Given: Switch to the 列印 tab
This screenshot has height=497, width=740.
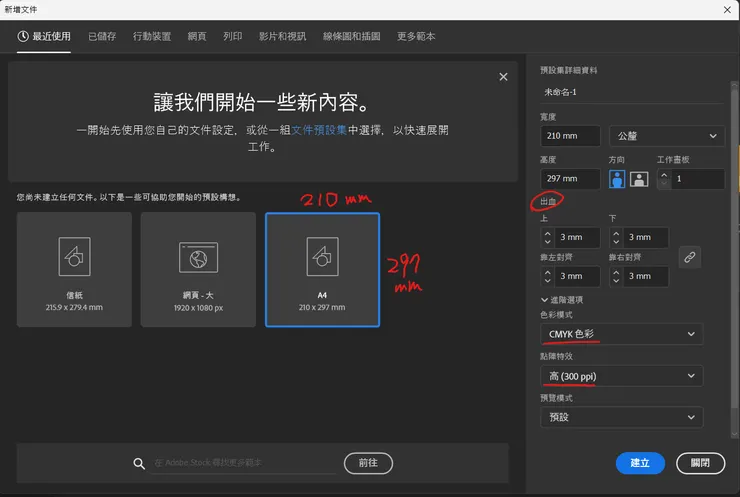Looking at the screenshot, I should (x=232, y=36).
